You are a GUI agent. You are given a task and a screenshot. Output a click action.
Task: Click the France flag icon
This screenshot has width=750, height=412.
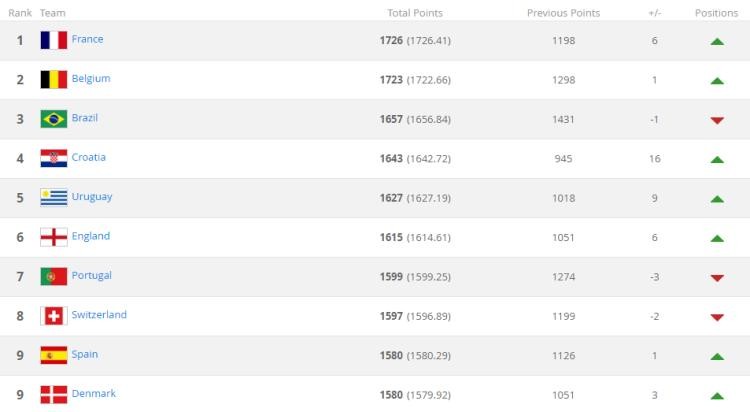(x=53, y=40)
